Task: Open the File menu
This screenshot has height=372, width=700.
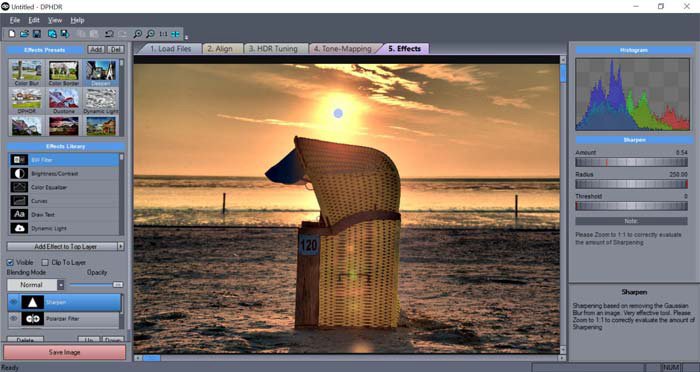Action: (15, 20)
